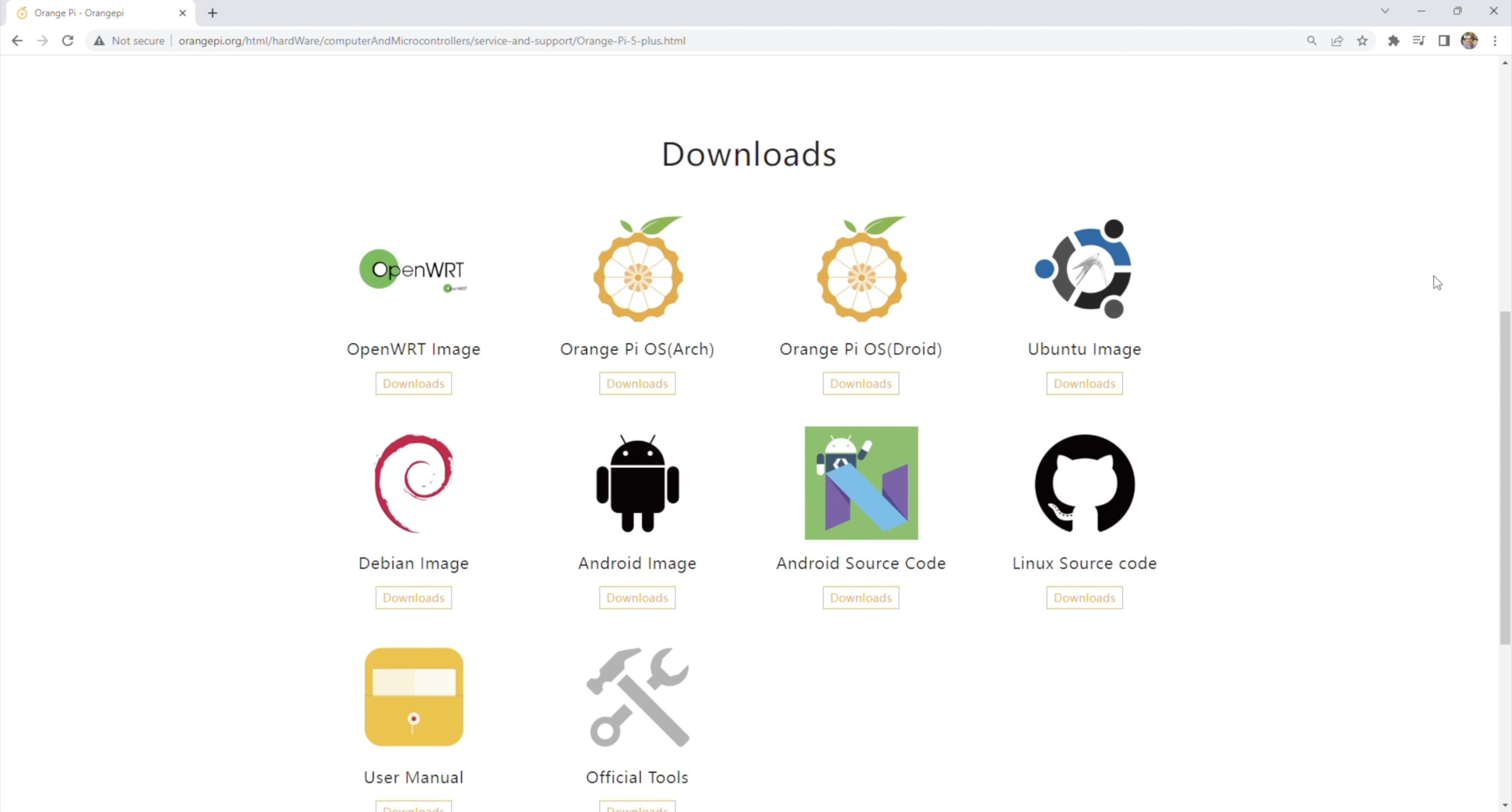1512x812 pixels.
Task: Click the Official Tools hammer icon
Action: pyautogui.click(x=637, y=697)
